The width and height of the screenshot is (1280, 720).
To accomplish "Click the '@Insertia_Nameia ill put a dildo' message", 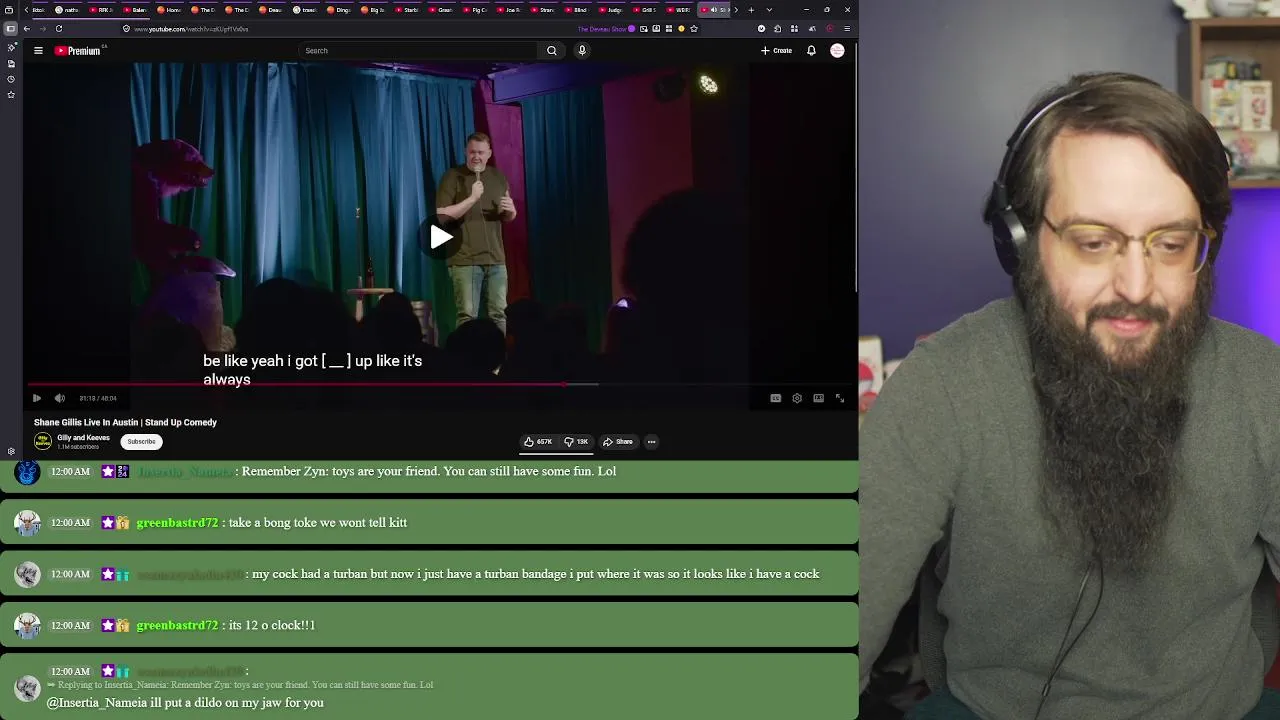I will tap(185, 703).
